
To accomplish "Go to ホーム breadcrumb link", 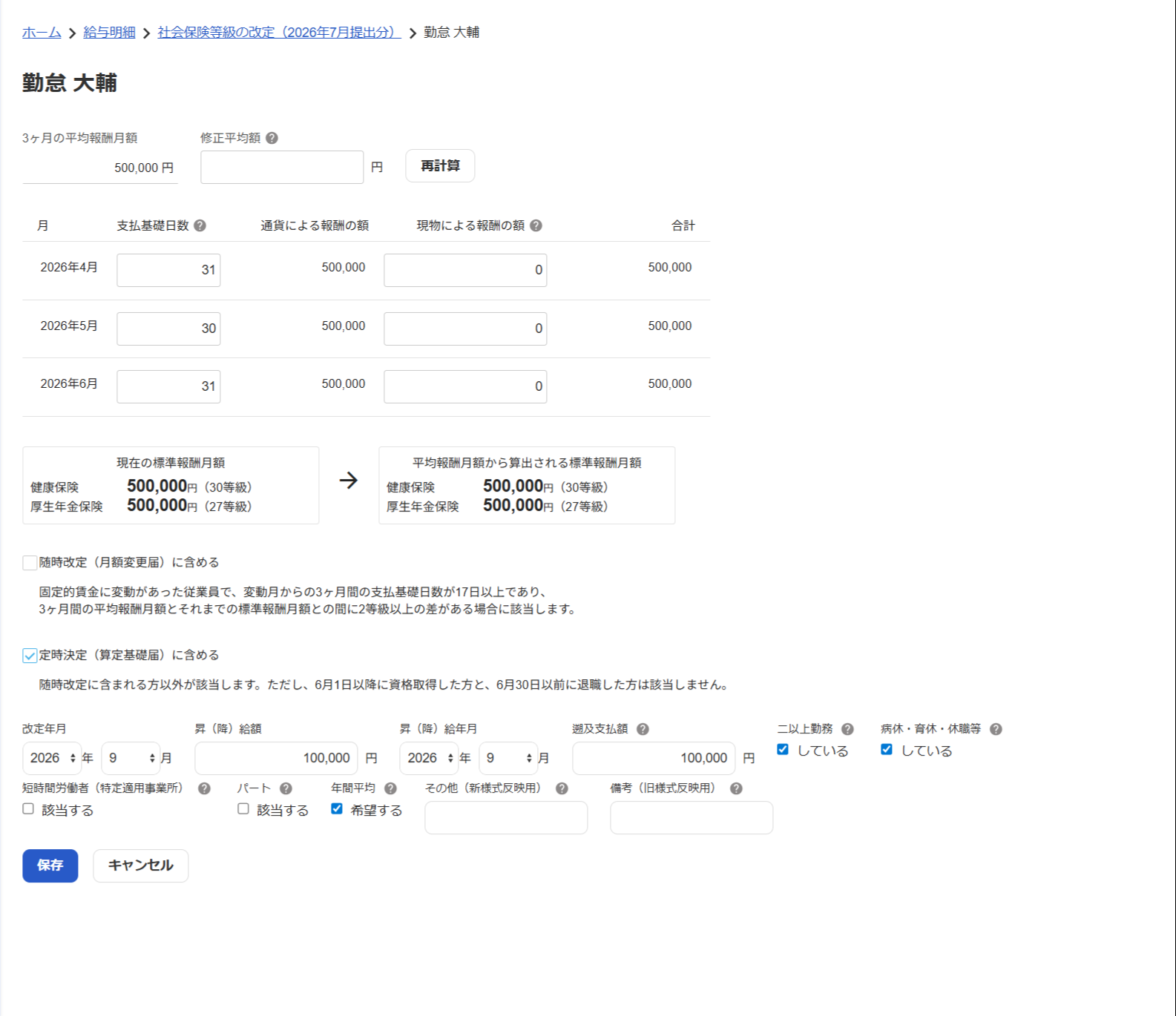I will (42, 33).
